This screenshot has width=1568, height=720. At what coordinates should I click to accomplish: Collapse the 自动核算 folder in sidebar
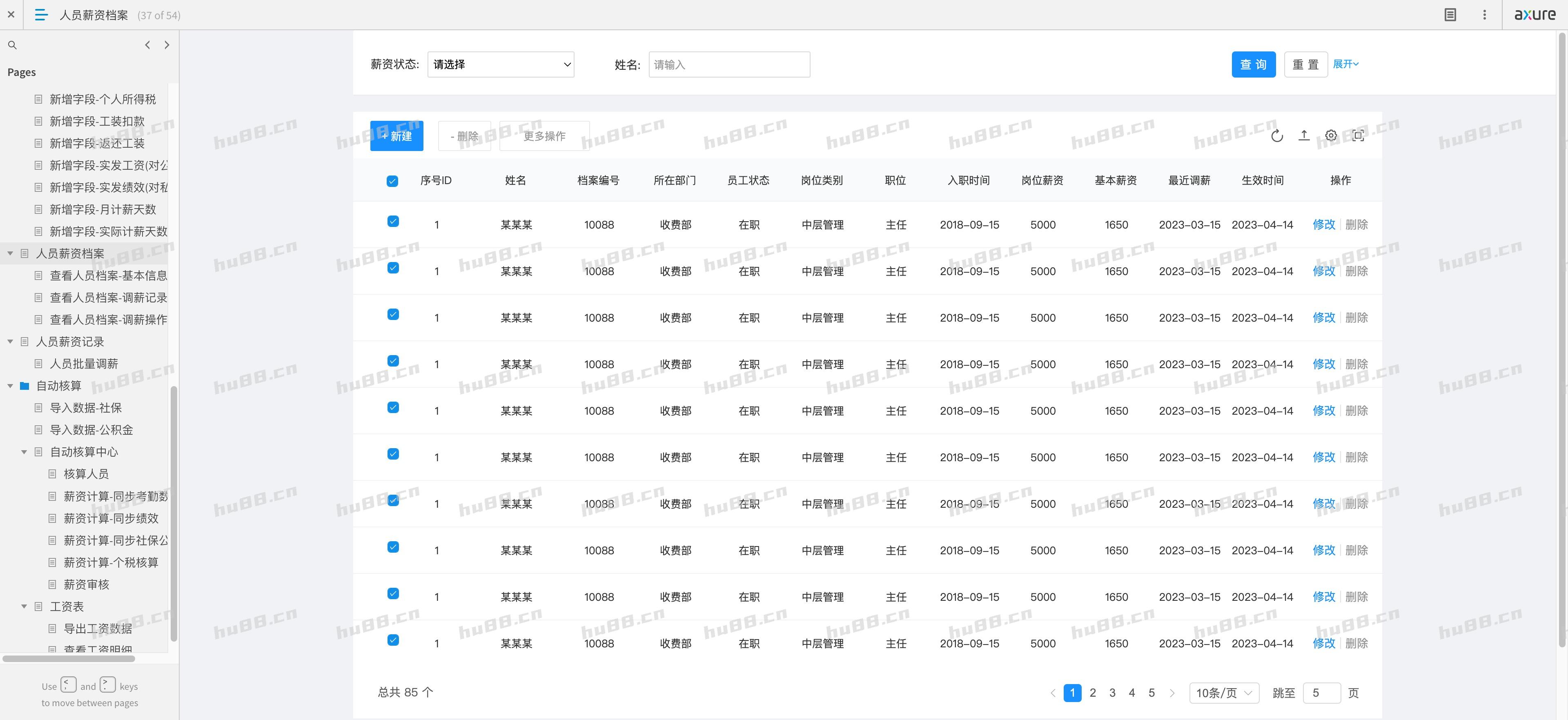tap(10, 385)
